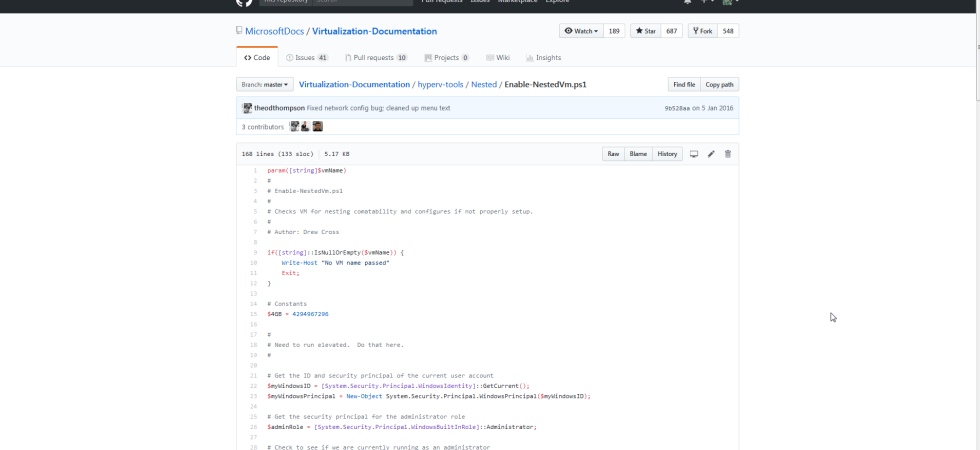Click the 'Exit;' code line
Image resolution: width=980 pixels, height=450 pixels.
click(291, 272)
